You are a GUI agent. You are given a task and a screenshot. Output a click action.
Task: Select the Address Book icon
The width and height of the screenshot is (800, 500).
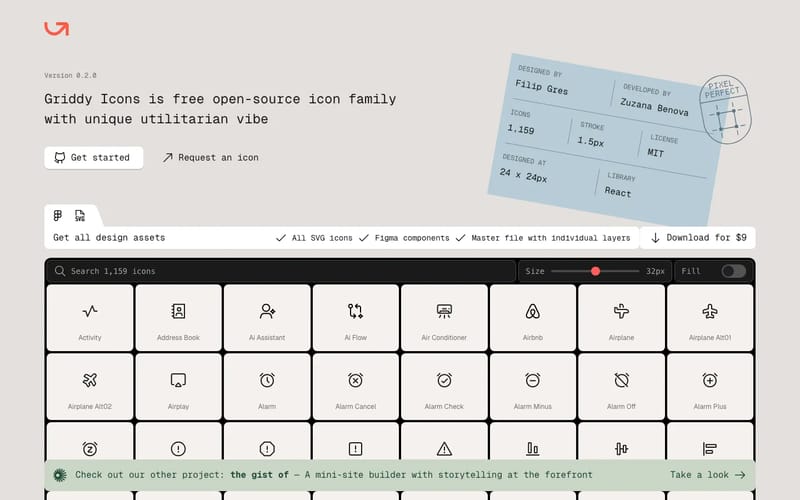178,318
